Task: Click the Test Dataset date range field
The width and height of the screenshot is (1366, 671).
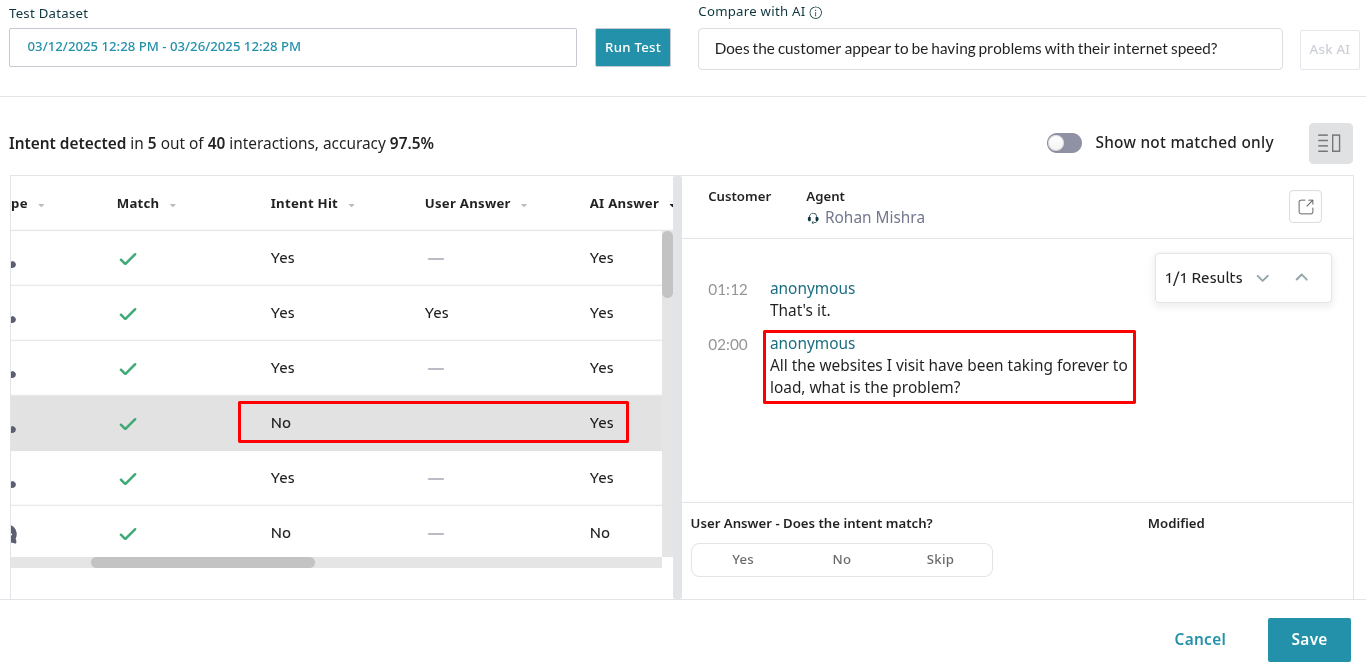Action: 292,47
